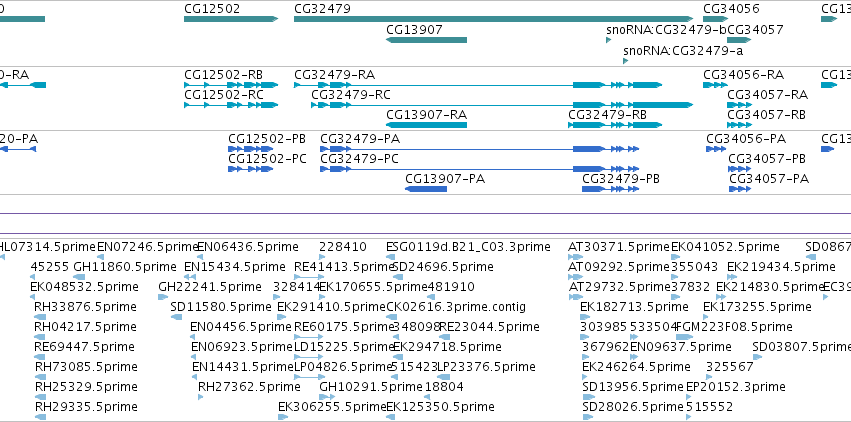Click EST RE41413.5prime label

click(x=344, y=267)
